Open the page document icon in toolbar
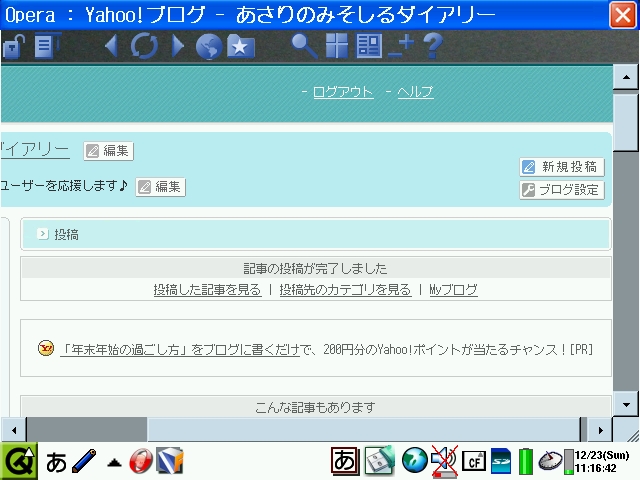640x480 pixels. [x=47, y=46]
